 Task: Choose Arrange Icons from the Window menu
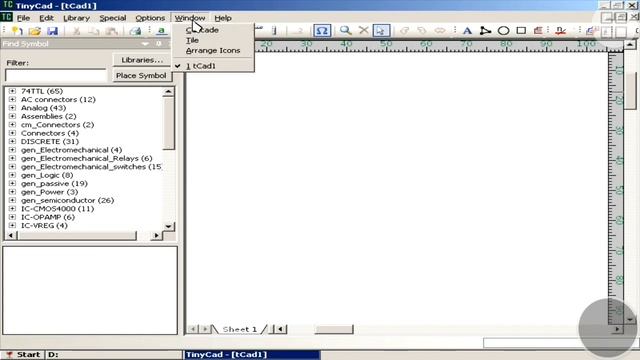213,50
